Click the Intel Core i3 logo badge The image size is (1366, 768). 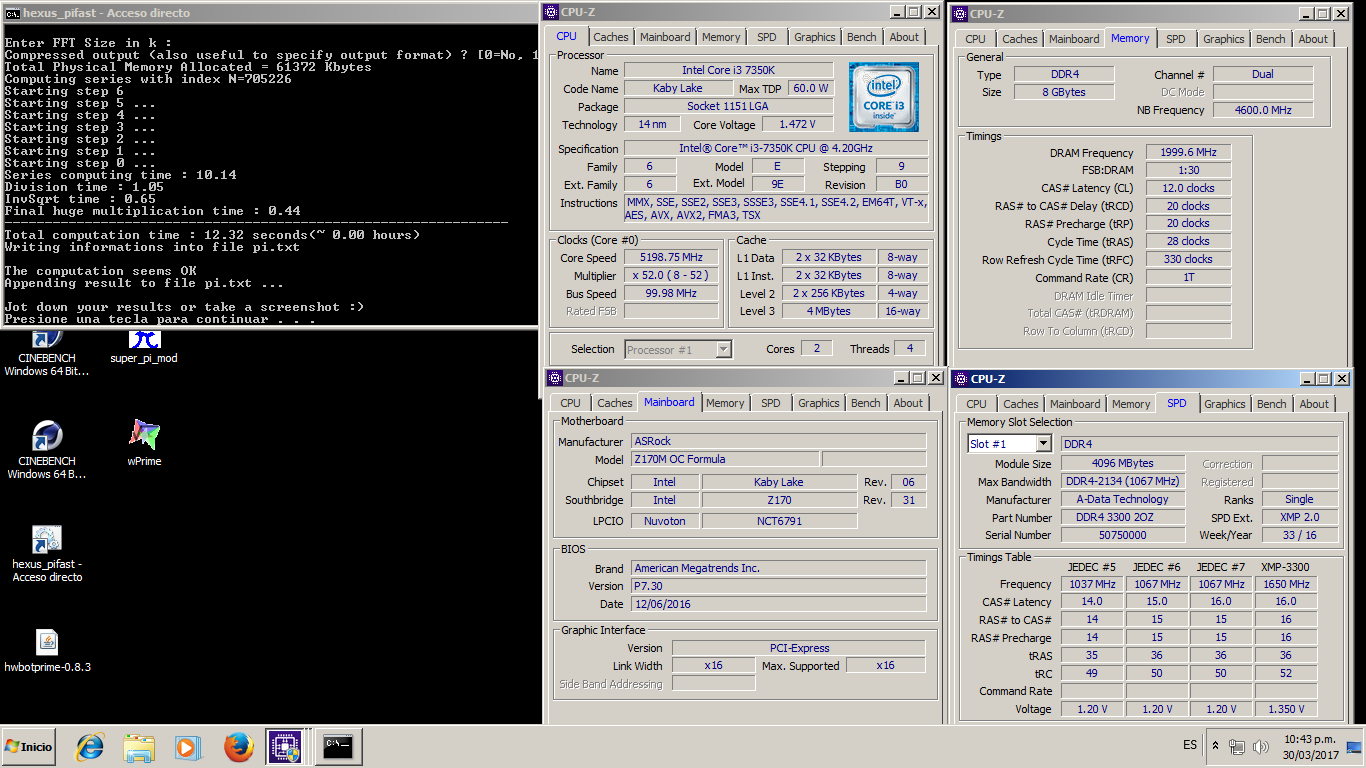(884, 97)
